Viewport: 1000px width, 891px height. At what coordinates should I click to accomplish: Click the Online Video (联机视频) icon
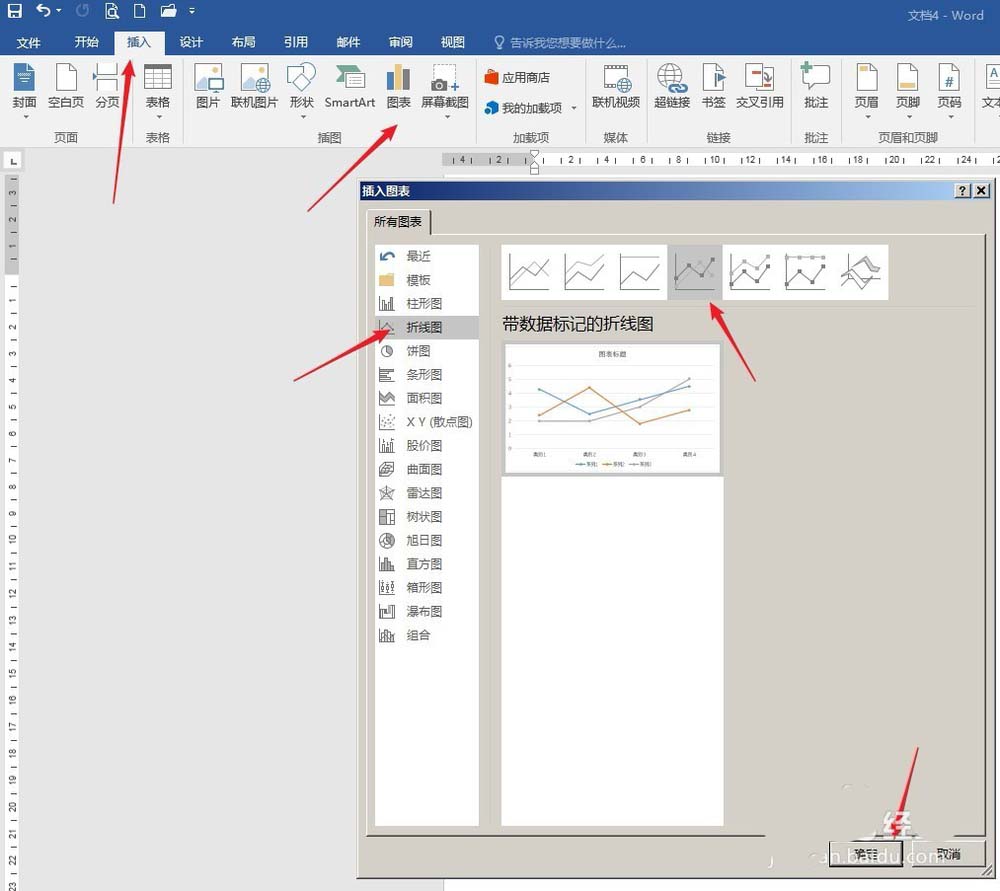(616, 87)
